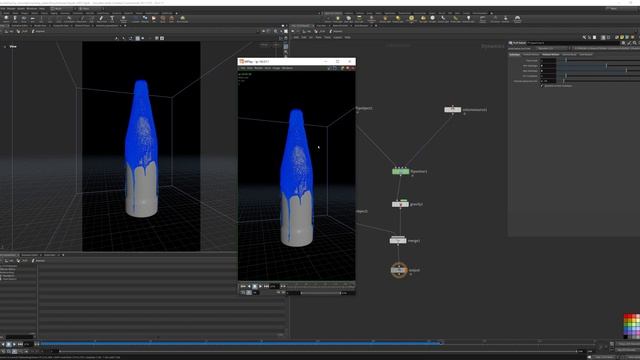This screenshot has width=640, height=360.
Task: Add a Geometry Light from the shelf
Action: click(x=371, y=18)
